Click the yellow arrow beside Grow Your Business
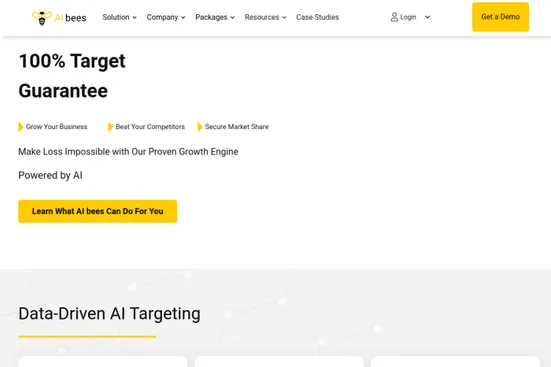Viewport: 551px width, 367px height. [21, 127]
